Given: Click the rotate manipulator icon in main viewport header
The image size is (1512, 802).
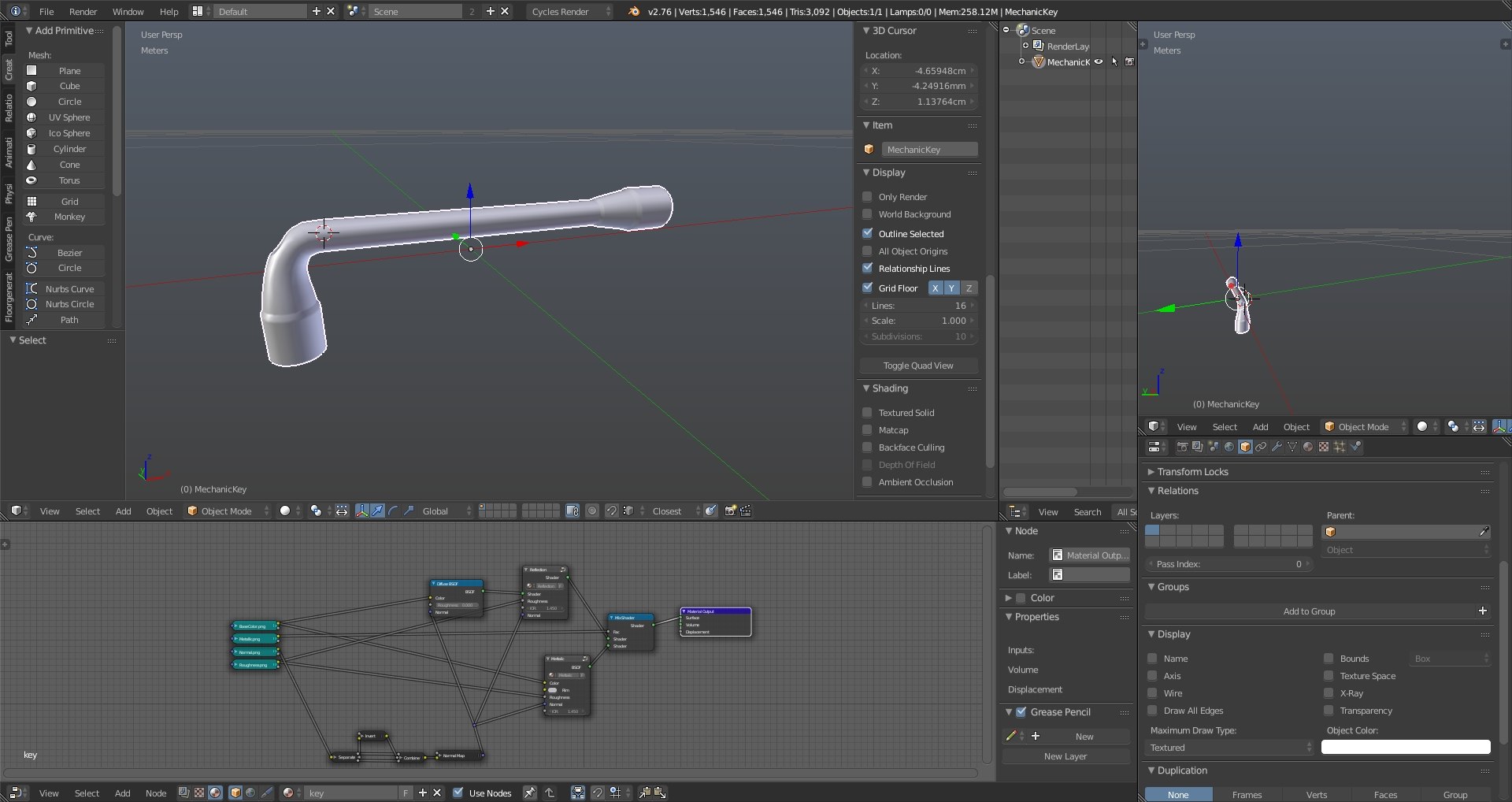Looking at the screenshot, I should point(393,511).
